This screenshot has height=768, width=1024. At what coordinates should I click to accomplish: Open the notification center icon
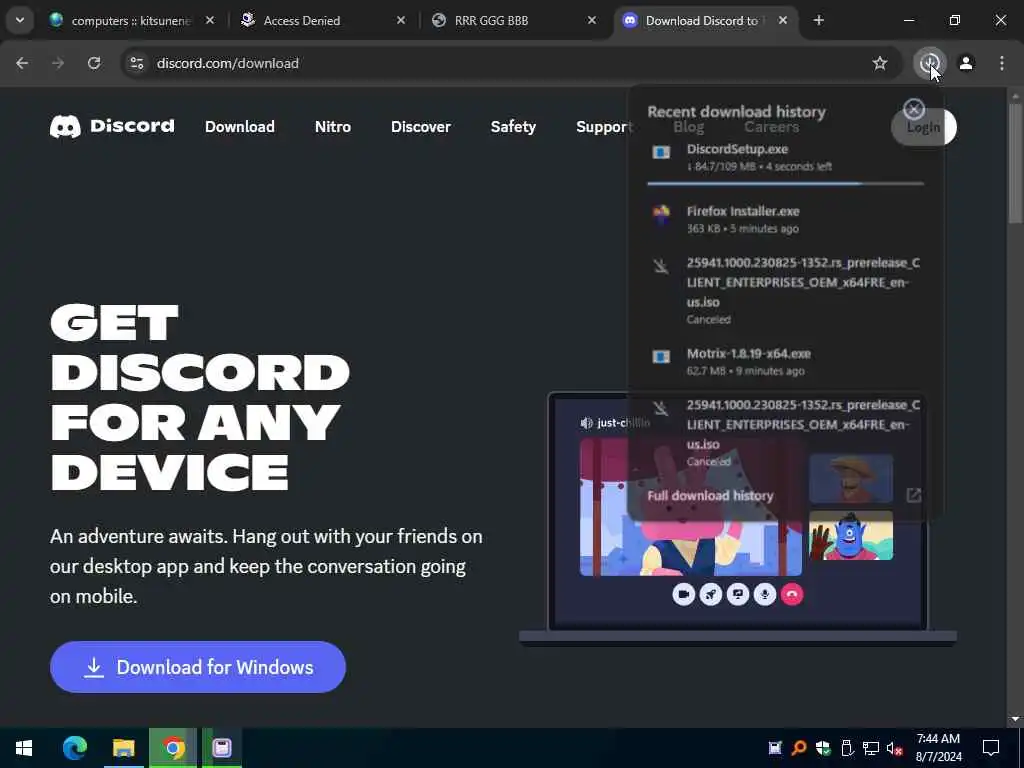point(991,748)
